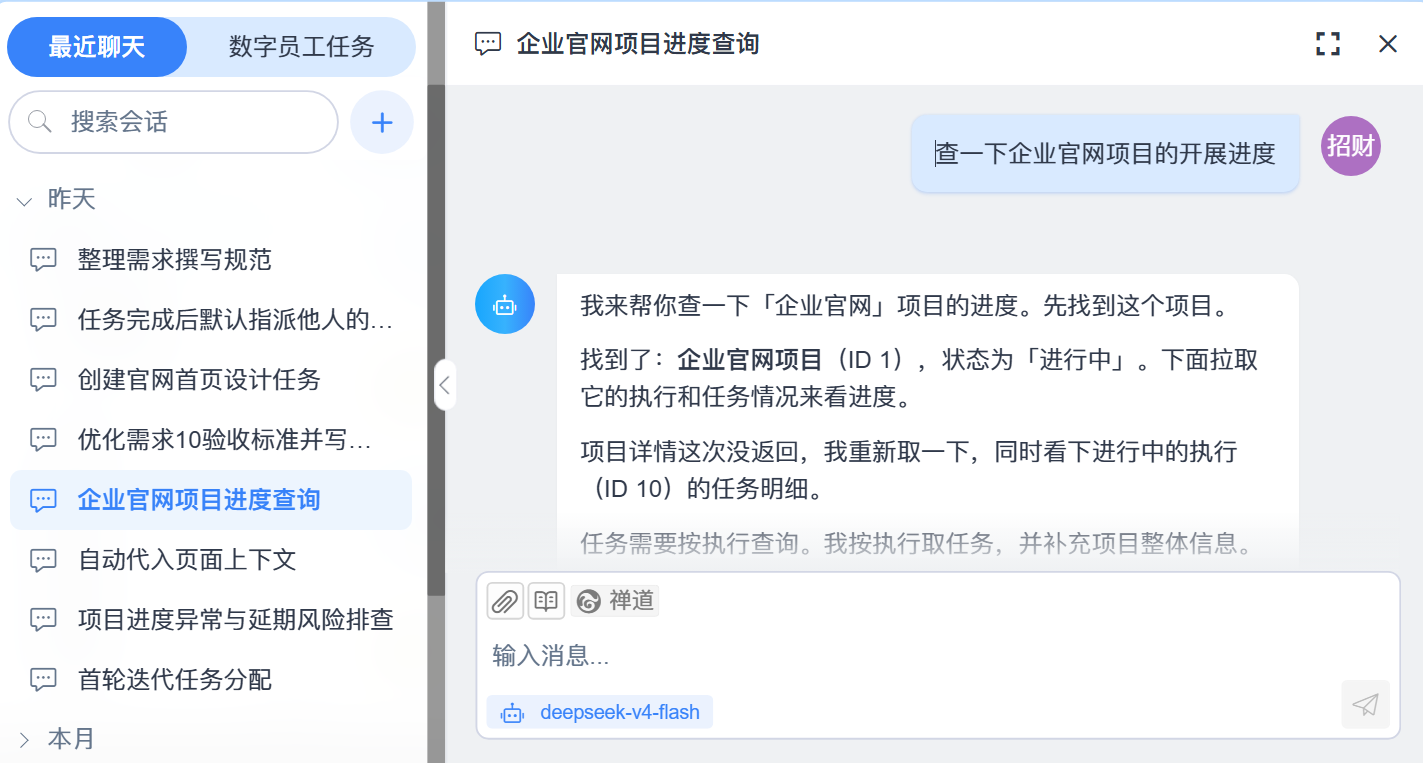This screenshot has height=763, width=1423.
Task: Click the chat icon beside 整理需求撰写规范
Action: [43, 260]
